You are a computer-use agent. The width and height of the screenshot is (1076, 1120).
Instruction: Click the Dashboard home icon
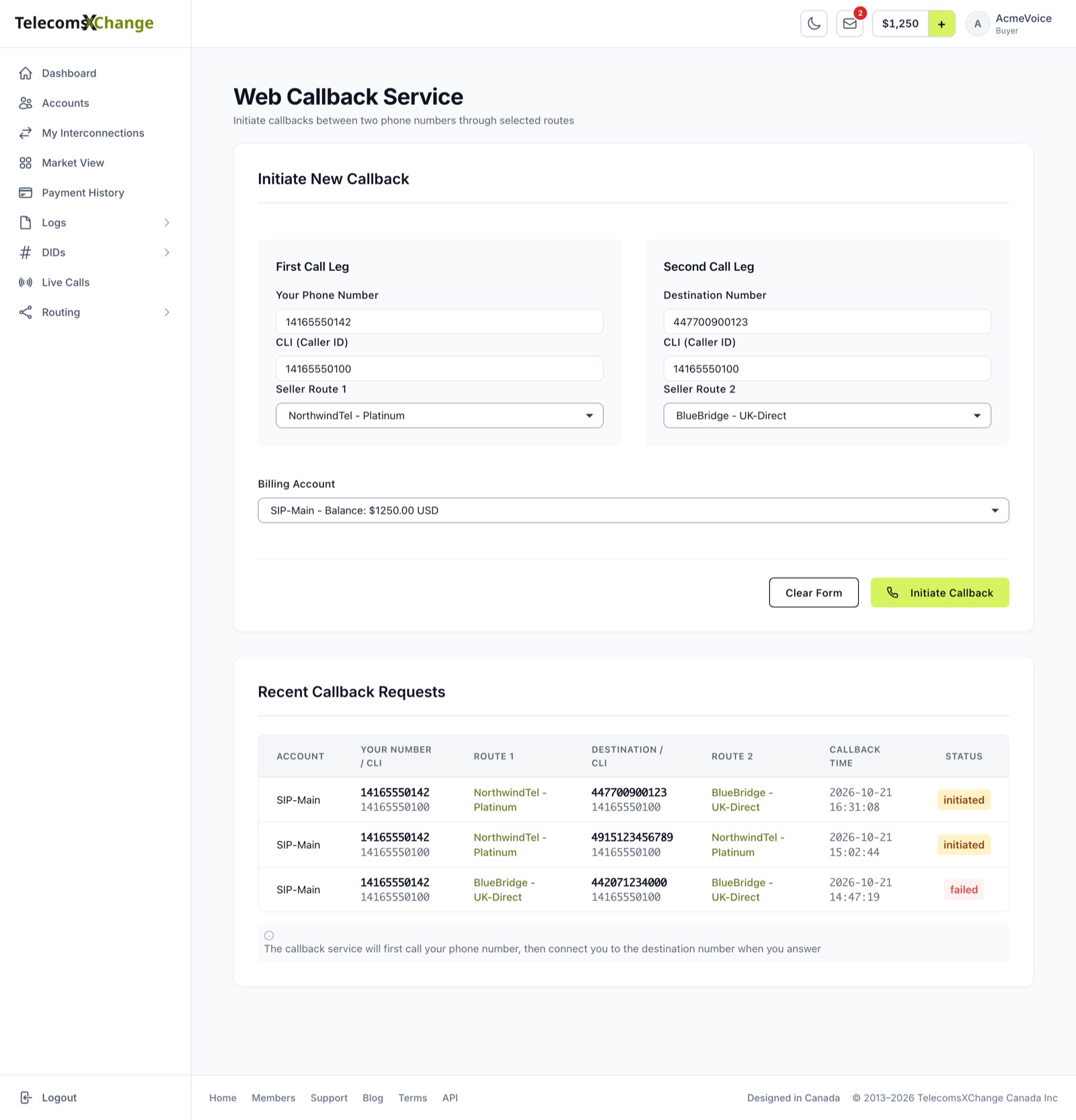[26, 73]
